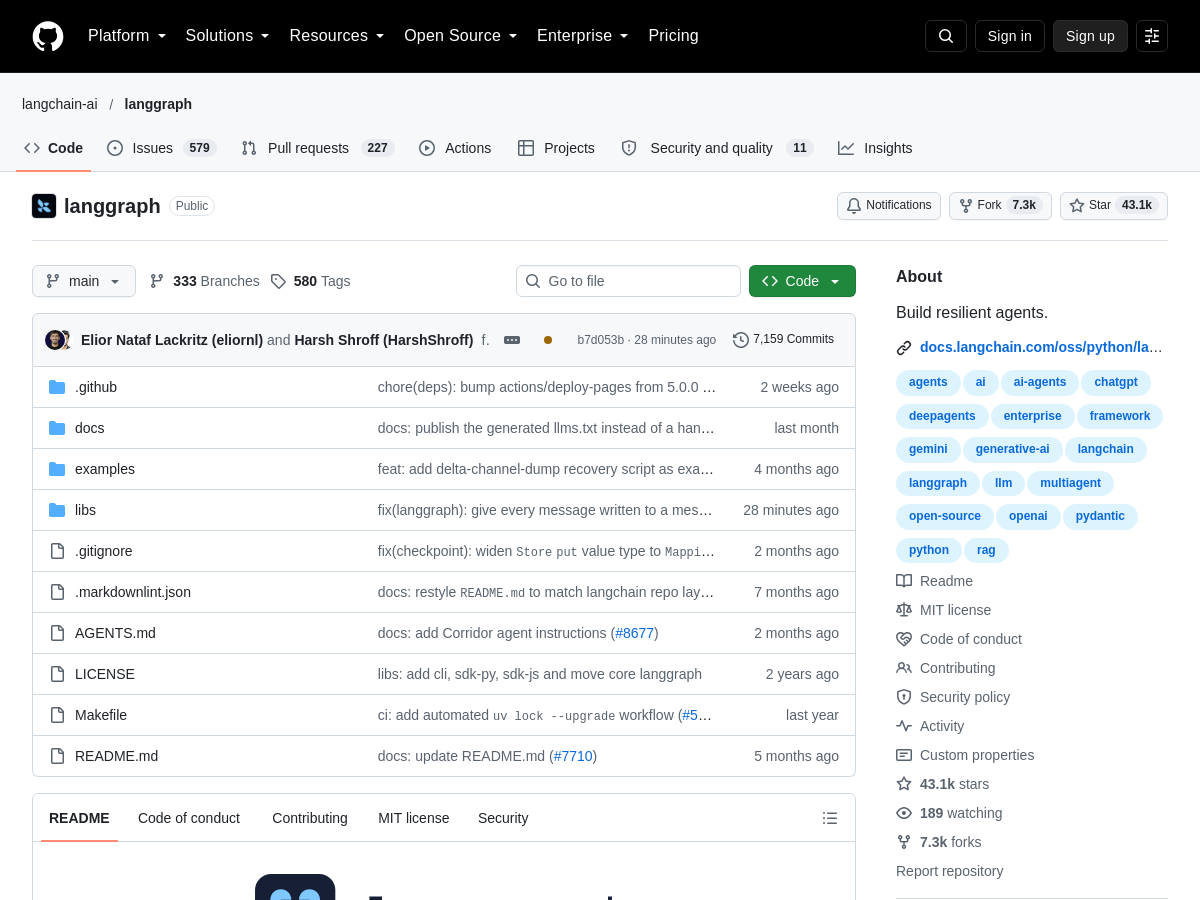Screen dimensions: 1200x900
Task: Star the langgraph repository
Action: (1114, 206)
